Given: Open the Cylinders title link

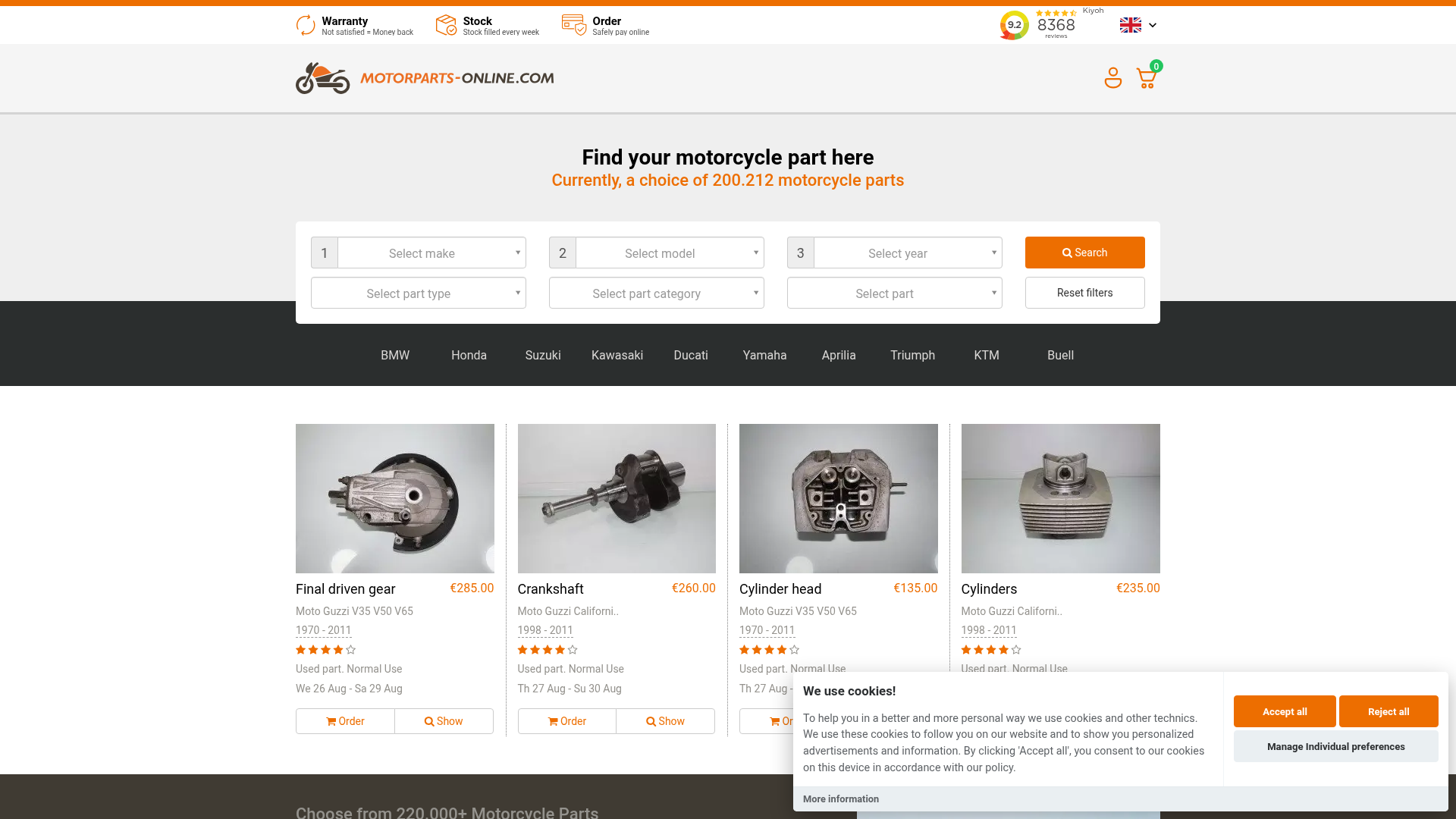Looking at the screenshot, I should coord(989,589).
